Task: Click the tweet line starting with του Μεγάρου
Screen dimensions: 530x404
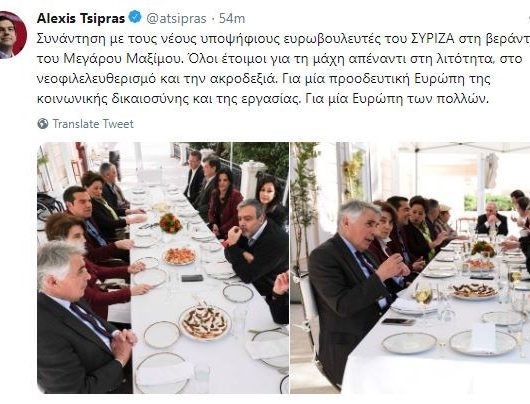Action: click(280, 59)
